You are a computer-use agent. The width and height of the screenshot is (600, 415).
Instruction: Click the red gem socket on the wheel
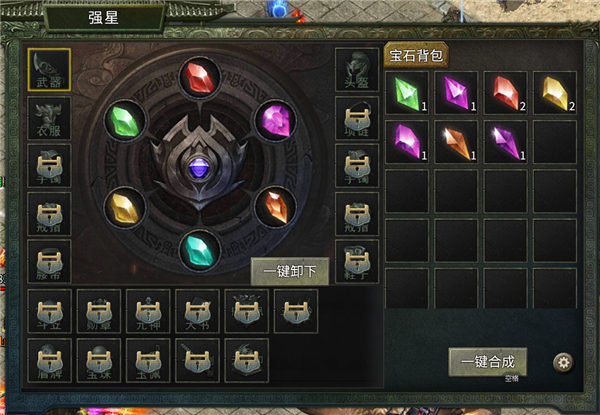coord(199,78)
